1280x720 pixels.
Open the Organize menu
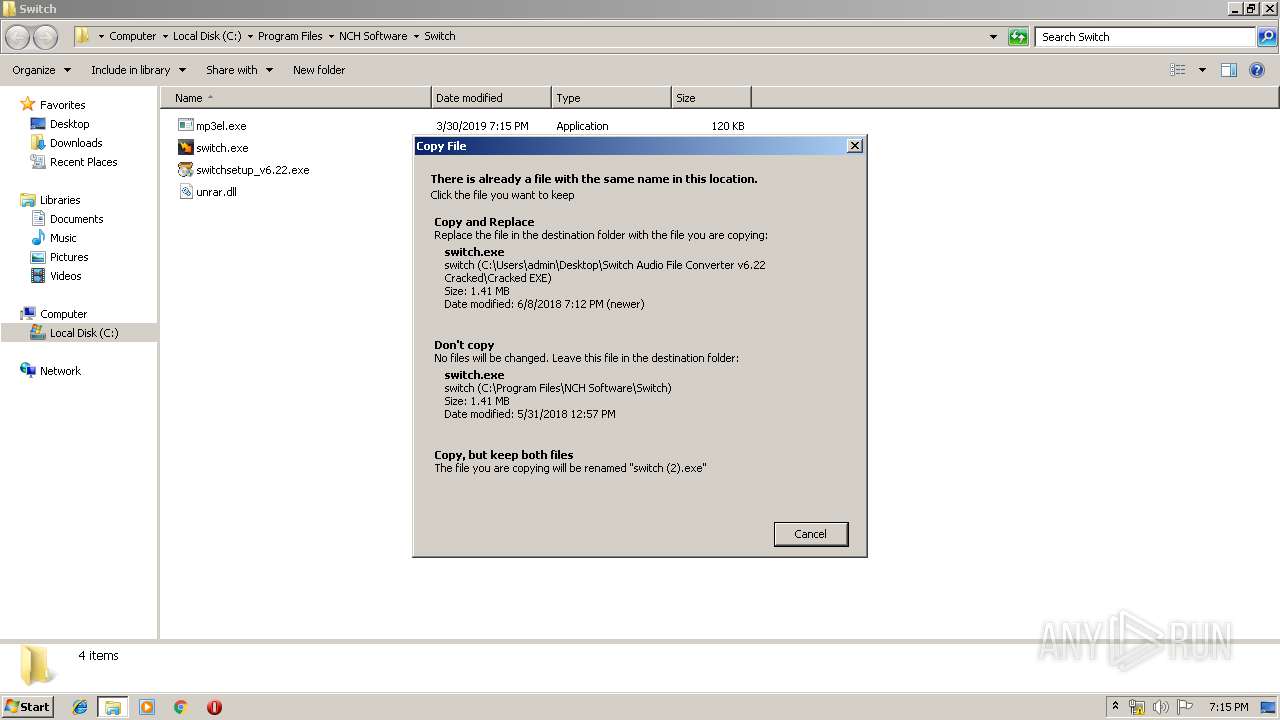(x=41, y=70)
